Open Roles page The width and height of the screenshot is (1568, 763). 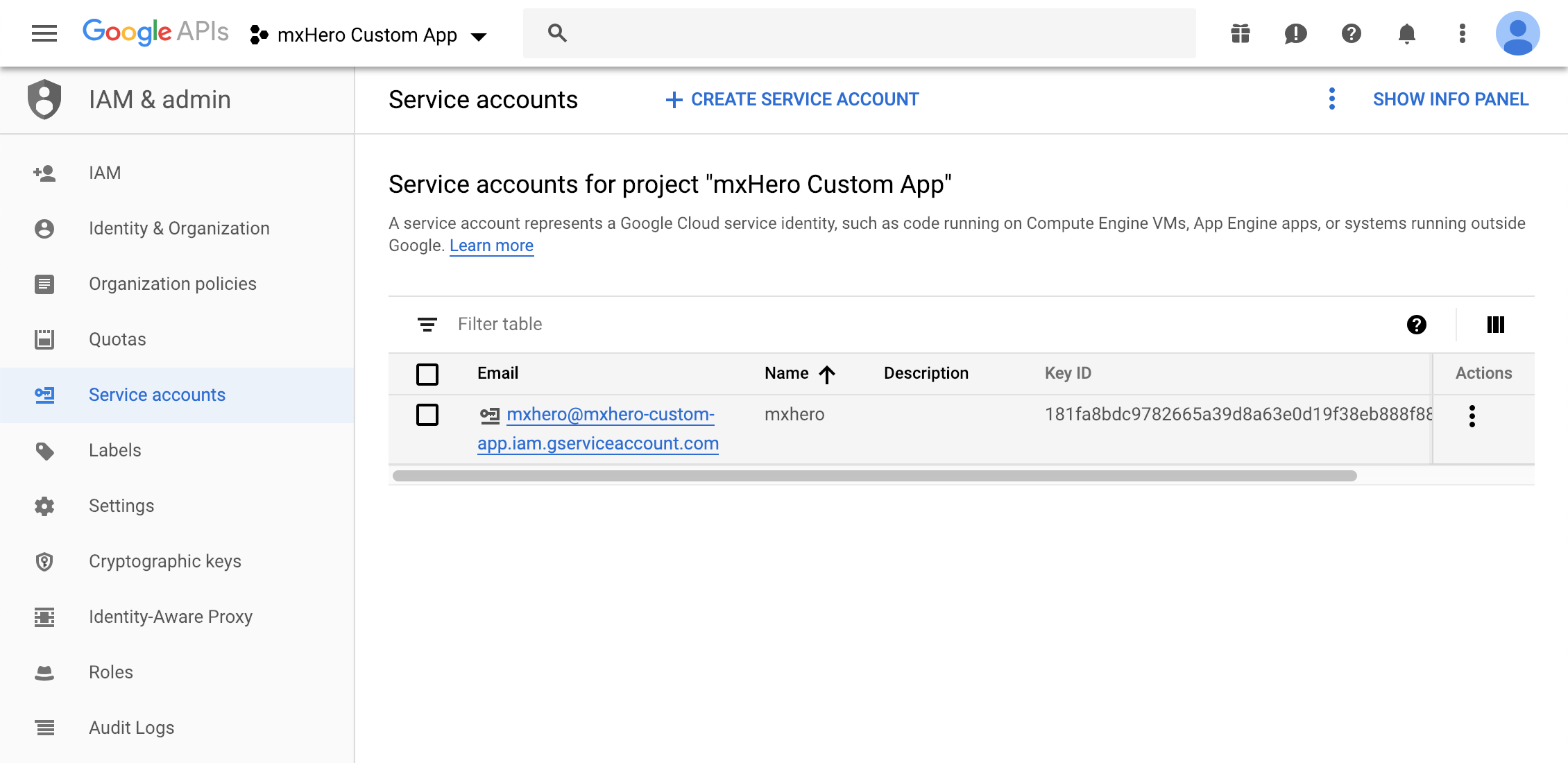(177, 672)
